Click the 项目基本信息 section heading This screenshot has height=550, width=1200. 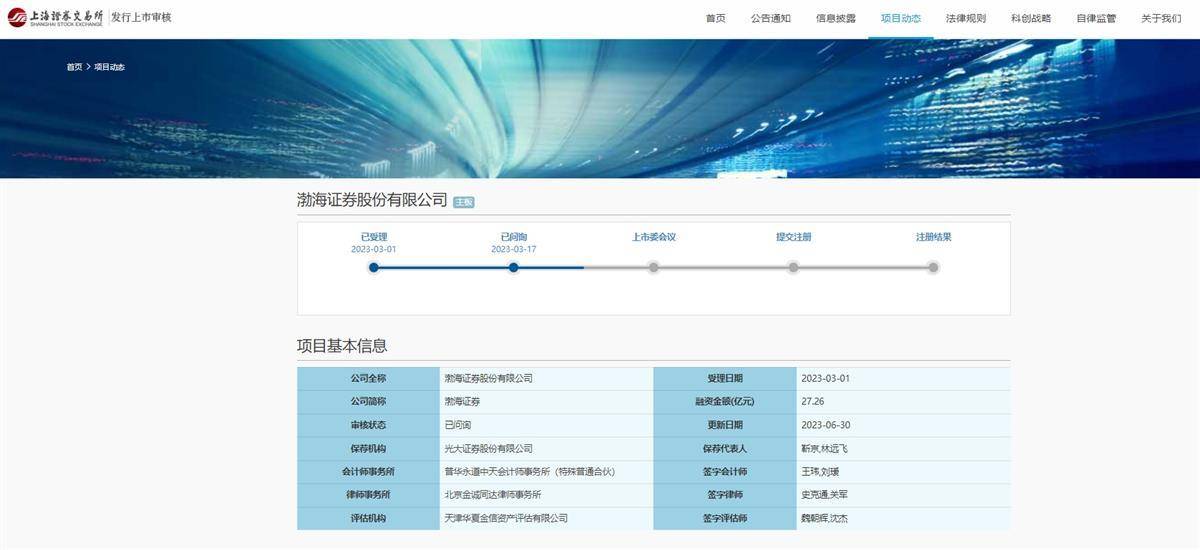click(x=342, y=346)
